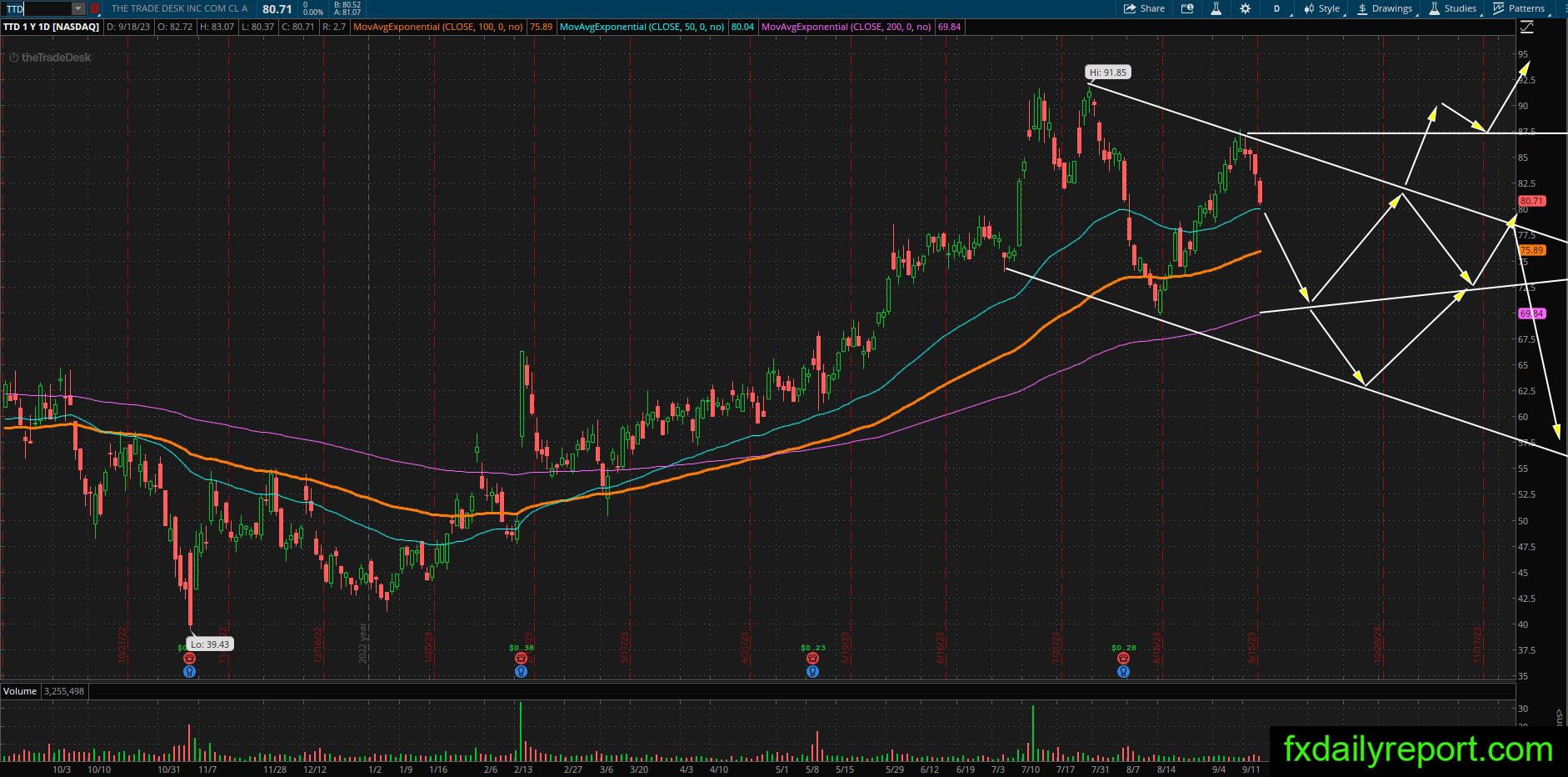1568x777 pixels.
Task: Click the TTD 1 Y 1D [NASDAQ] chart label
Action: click(x=51, y=27)
